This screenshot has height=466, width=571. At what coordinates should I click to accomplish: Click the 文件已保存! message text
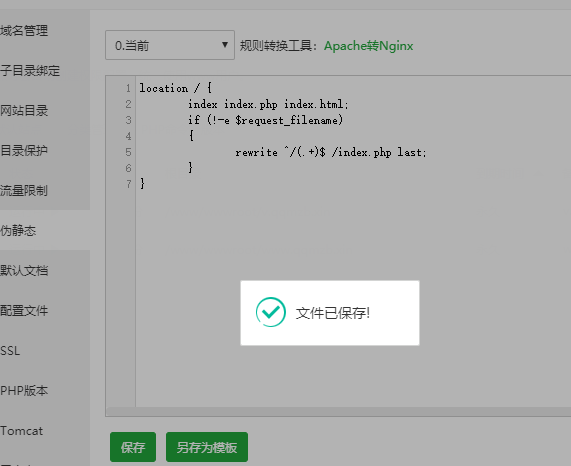click(x=333, y=313)
